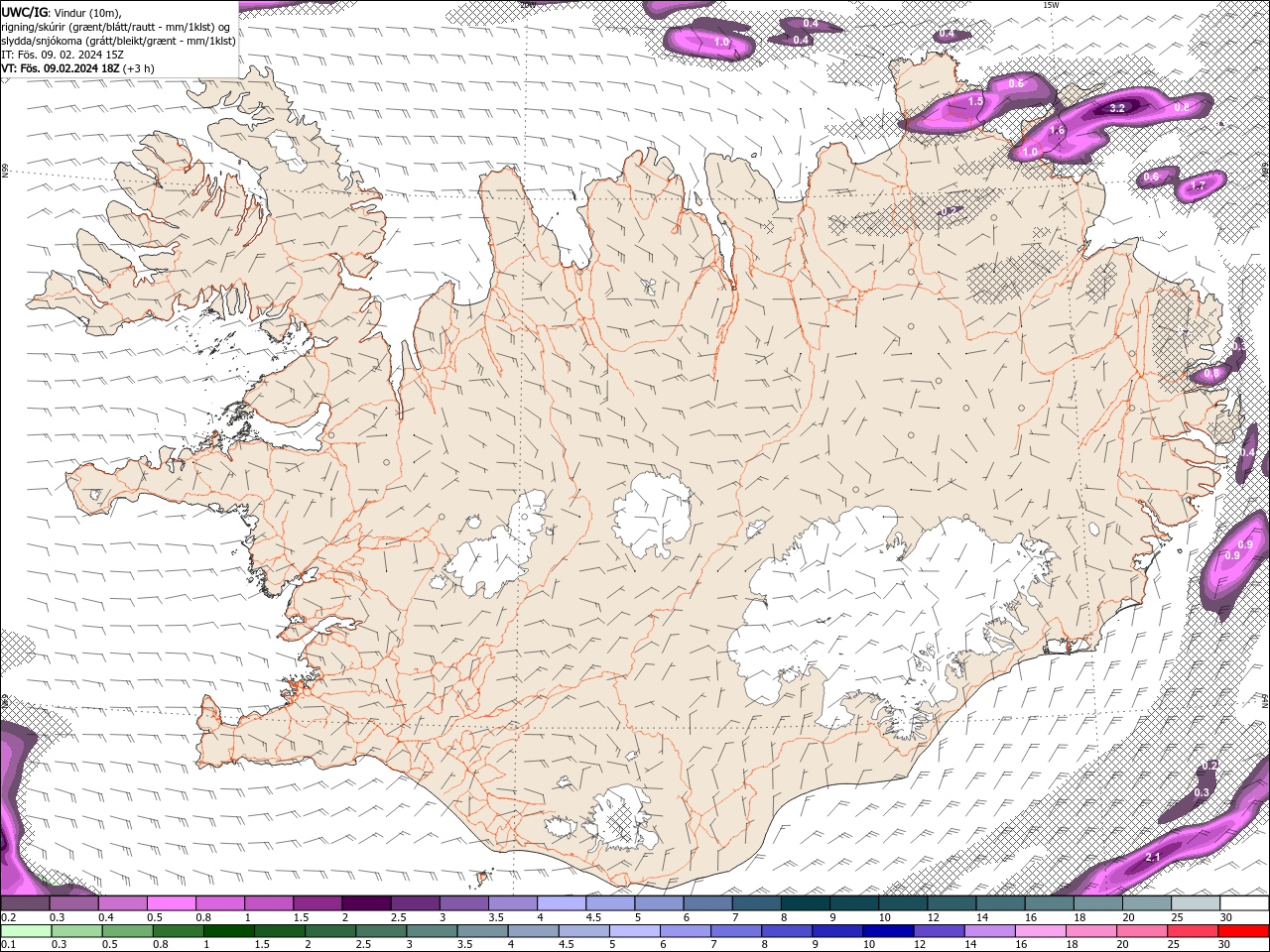Click the IT: Fös. 09. 02. 2024 15Z line
1270x952 pixels.
[x=63, y=55]
